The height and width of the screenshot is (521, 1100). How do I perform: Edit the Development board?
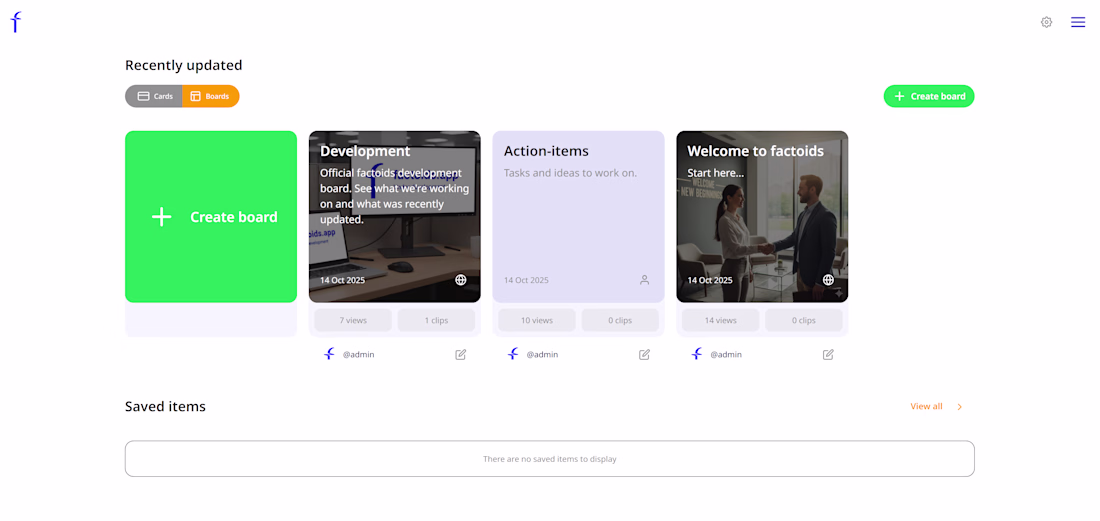click(461, 354)
